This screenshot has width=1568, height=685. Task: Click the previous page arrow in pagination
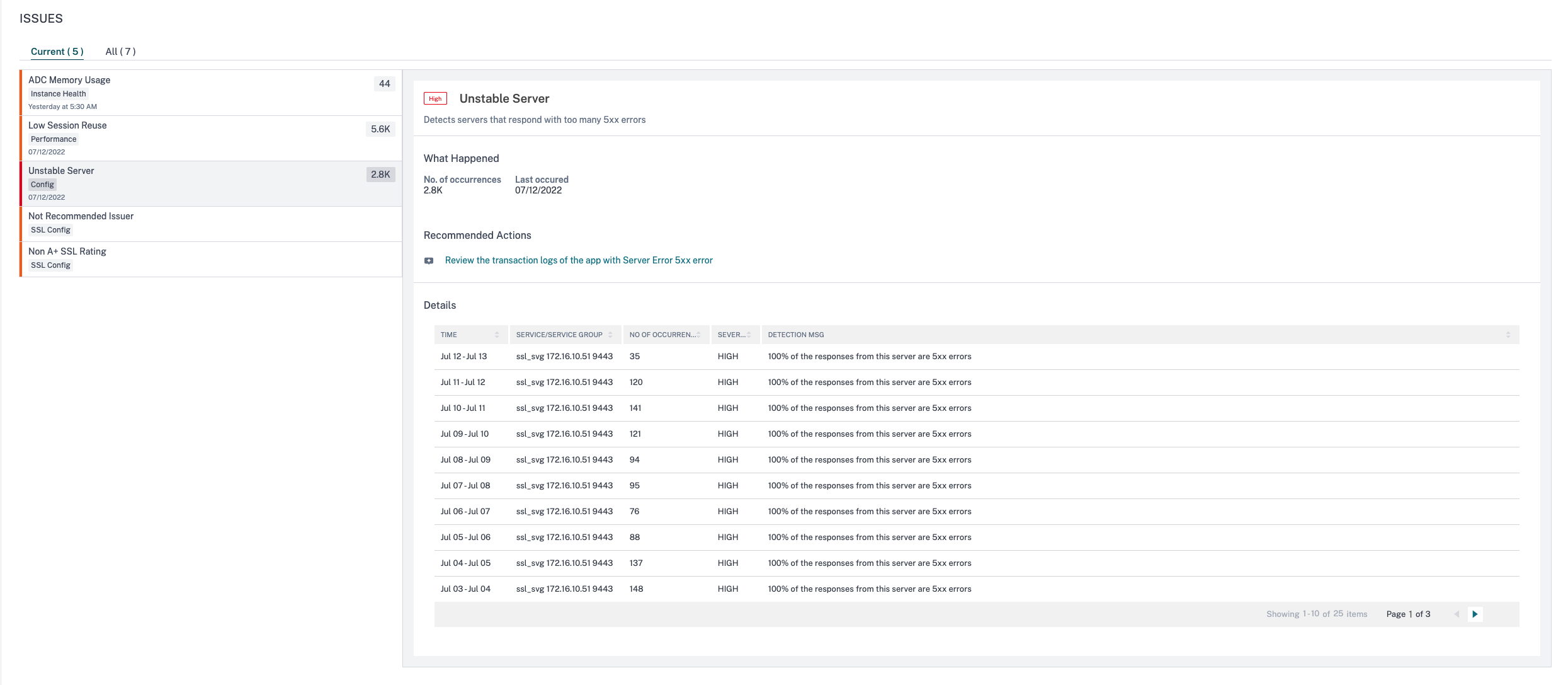(1457, 614)
